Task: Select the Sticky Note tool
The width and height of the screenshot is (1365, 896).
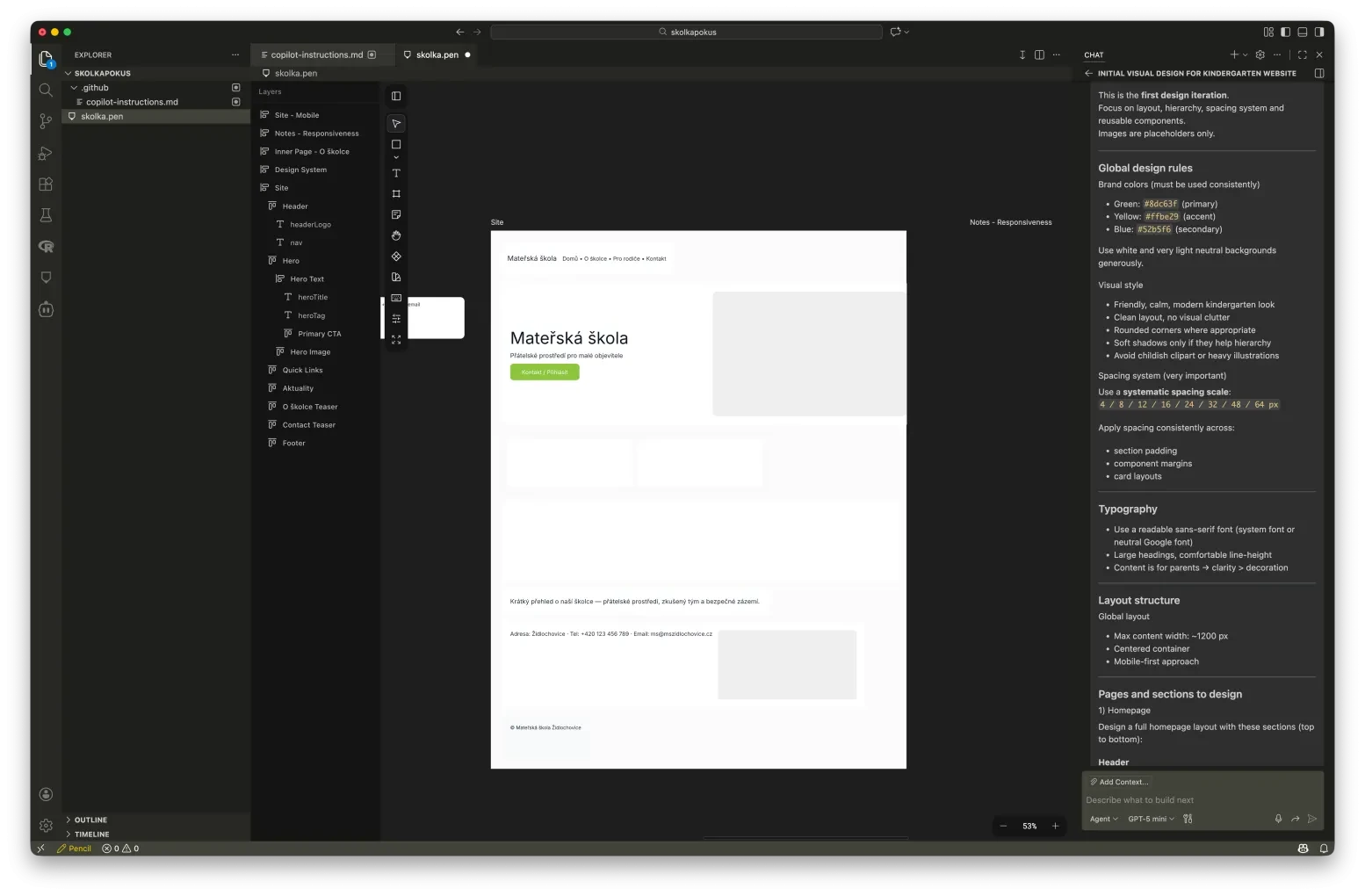Action: [396, 214]
